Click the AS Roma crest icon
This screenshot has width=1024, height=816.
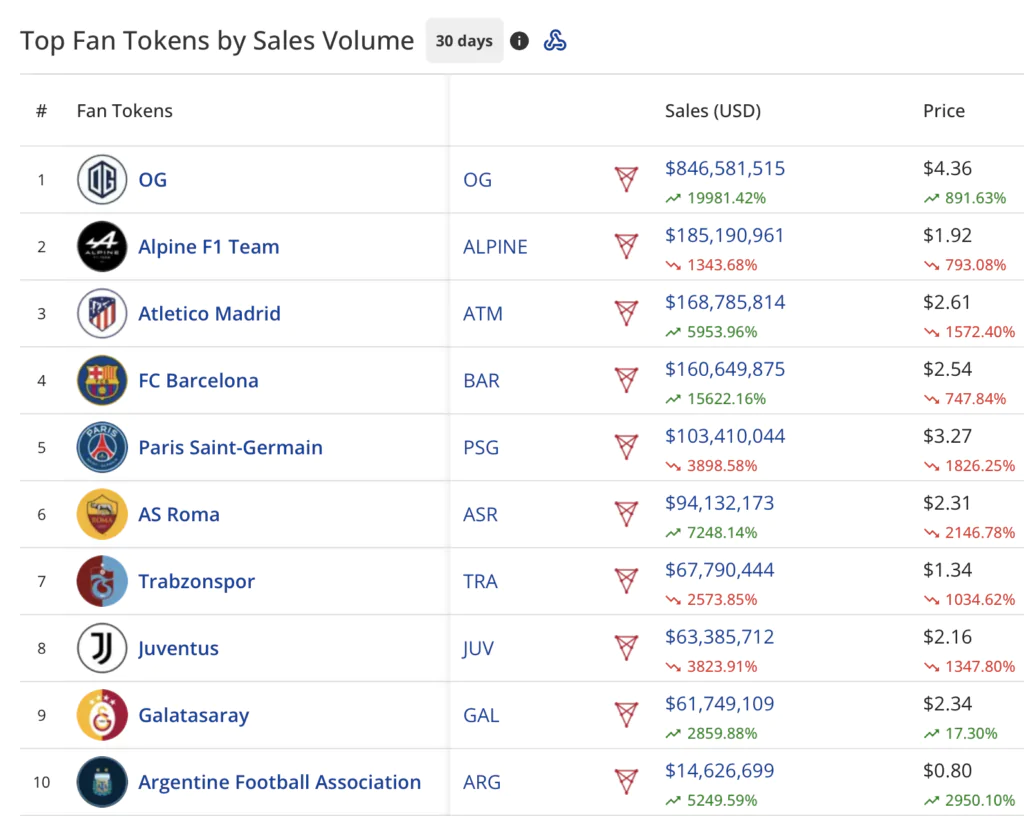pyautogui.click(x=102, y=515)
